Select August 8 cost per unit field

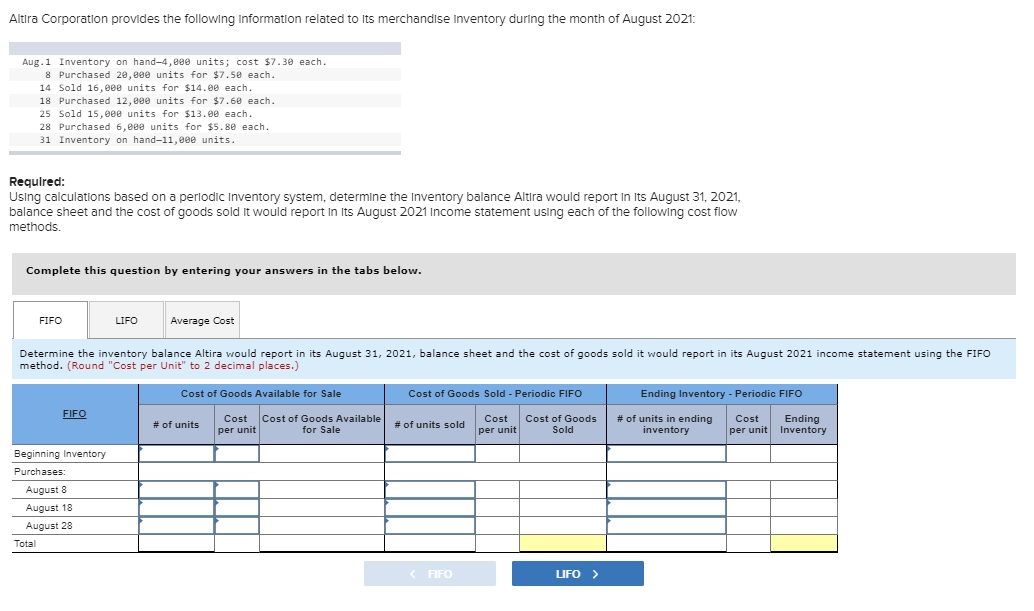click(237, 490)
